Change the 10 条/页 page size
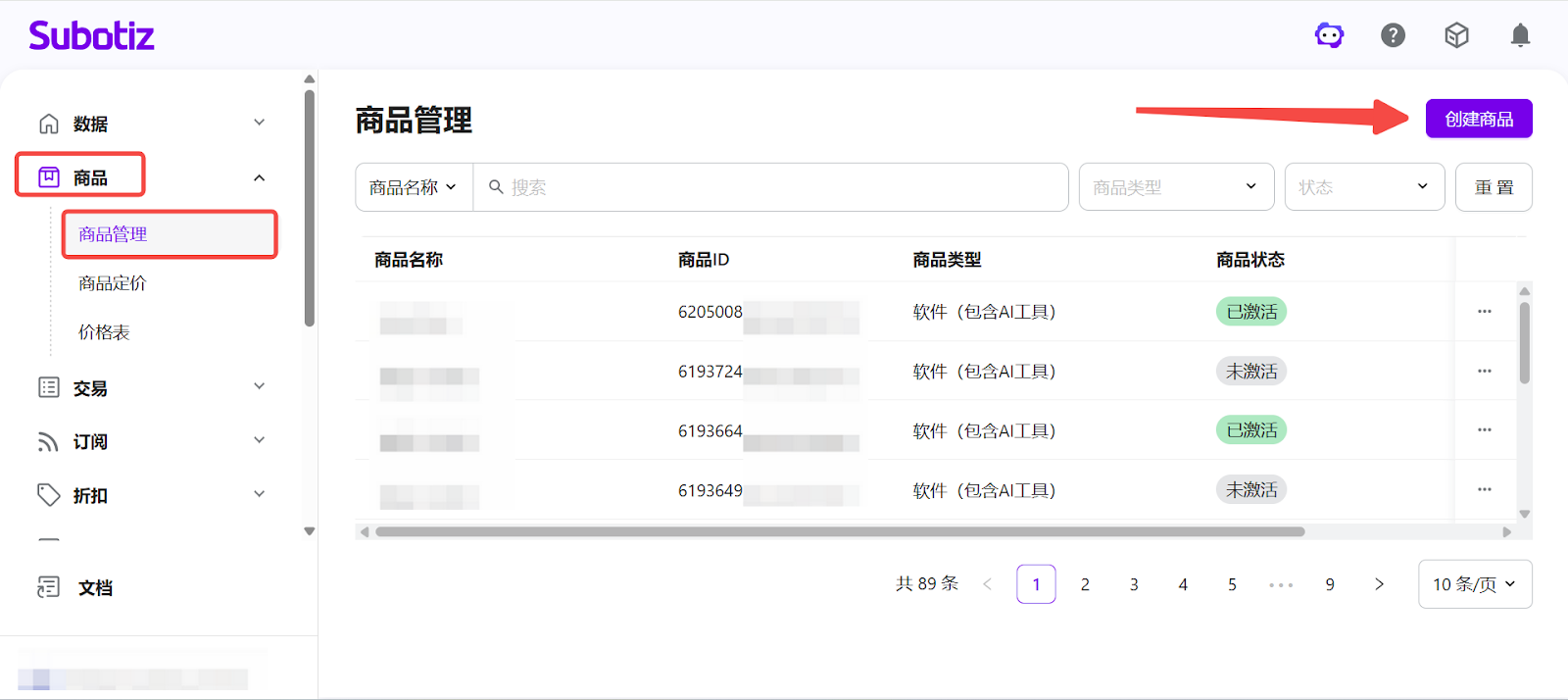The image size is (1568, 700). 1474,584
